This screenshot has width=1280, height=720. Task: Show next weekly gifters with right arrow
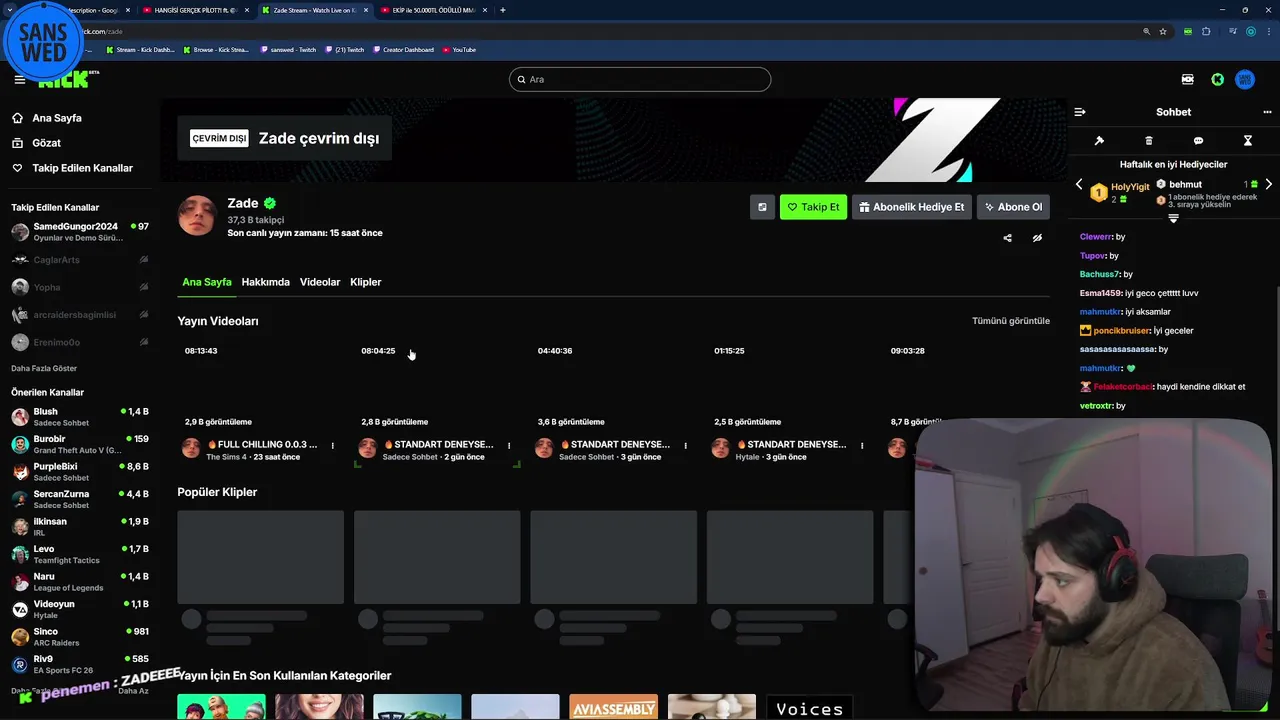[1268, 185]
